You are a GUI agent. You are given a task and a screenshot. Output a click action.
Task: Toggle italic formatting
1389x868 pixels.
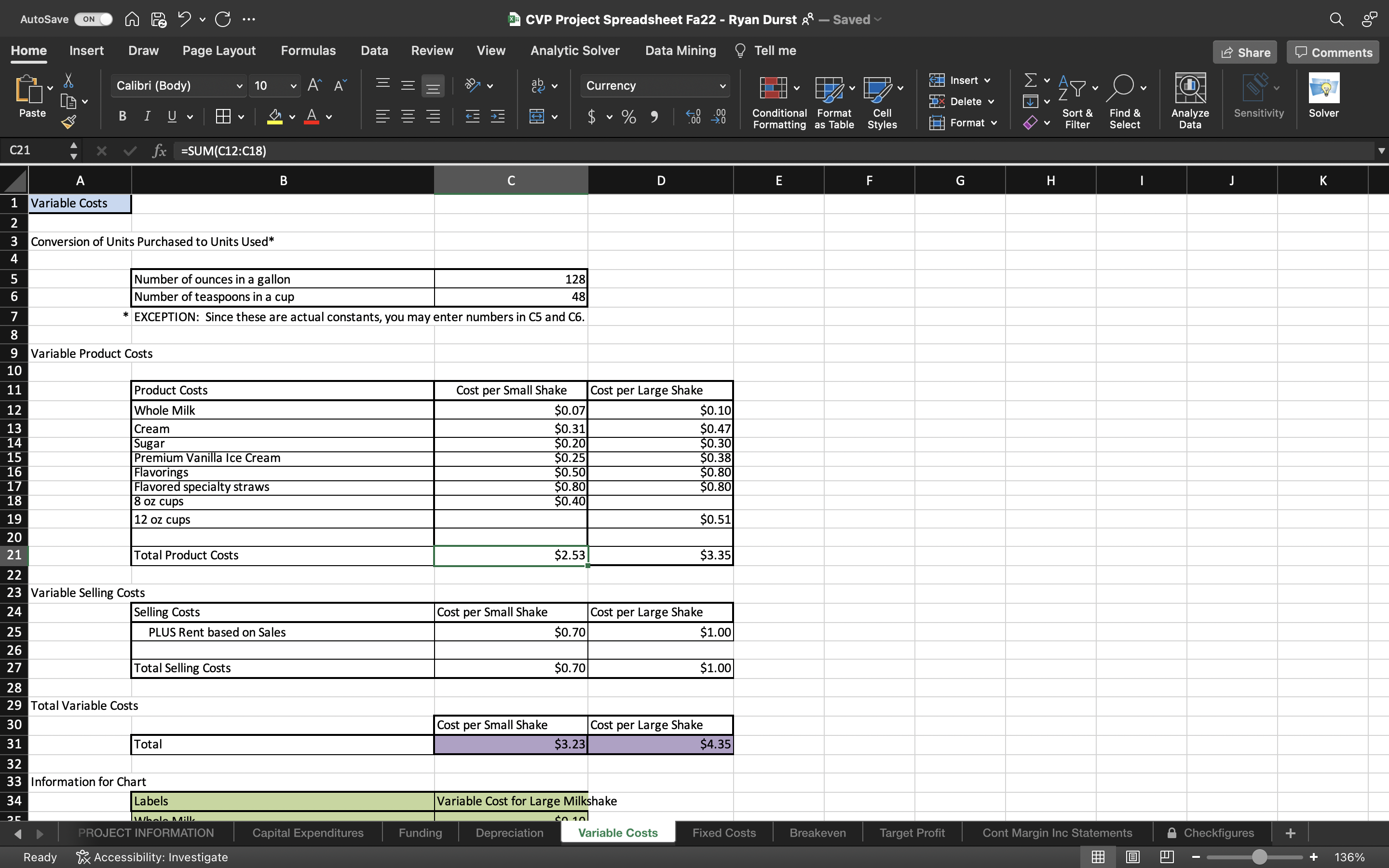[146, 117]
